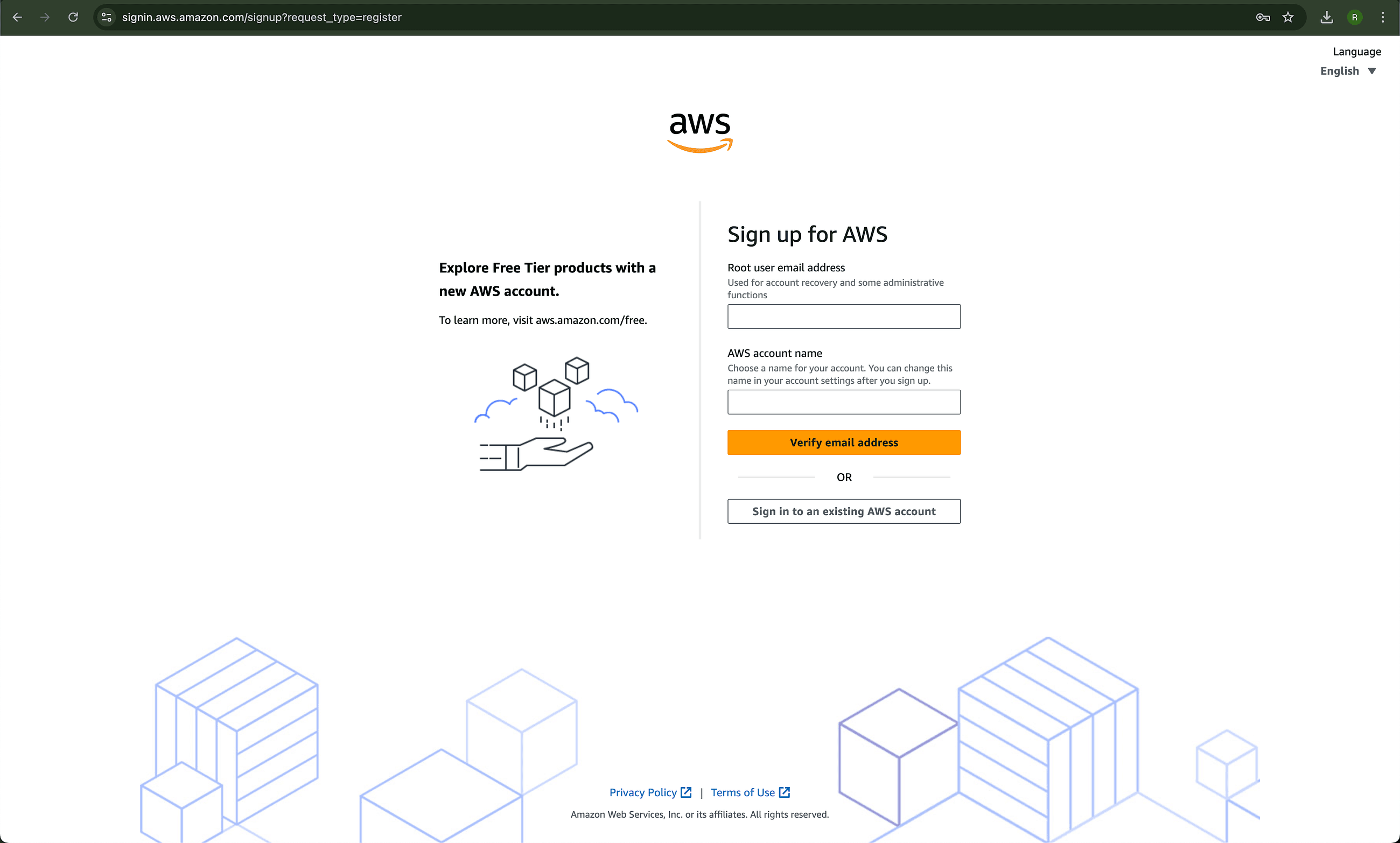The height and width of the screenshot is (843, 1400).
Task: Click the external link icon beside Terms of Use
Action: 785,792
